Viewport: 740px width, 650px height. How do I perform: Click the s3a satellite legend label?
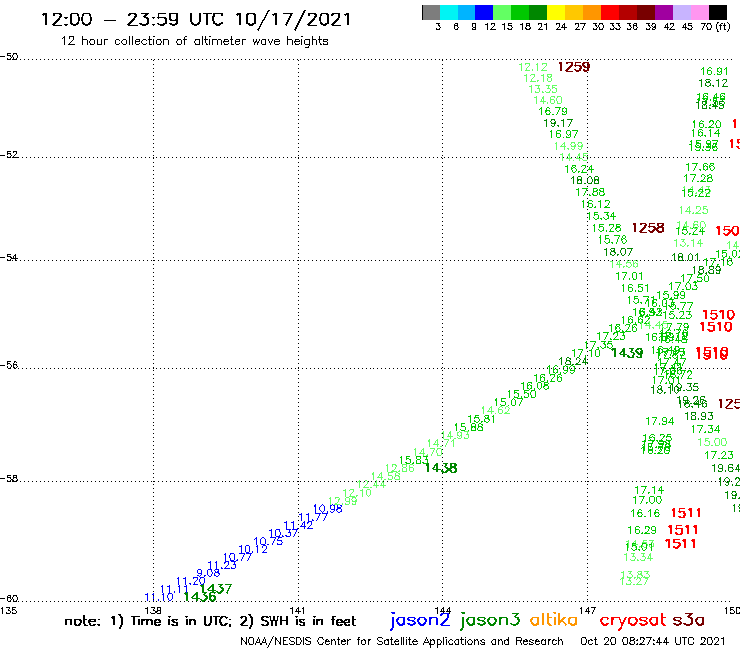pyautogui.click(x=688, y=620)
